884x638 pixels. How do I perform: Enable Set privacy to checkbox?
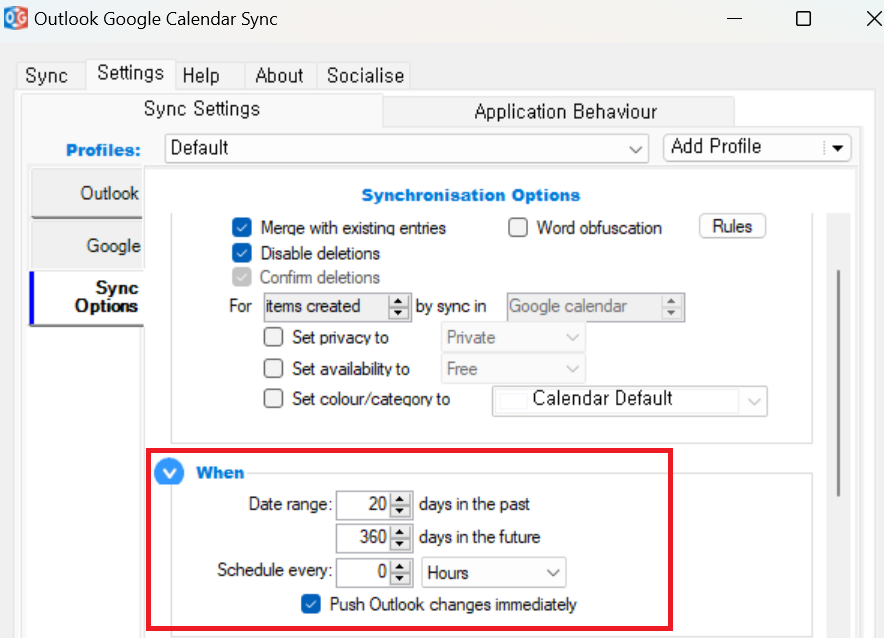point(273,337)
